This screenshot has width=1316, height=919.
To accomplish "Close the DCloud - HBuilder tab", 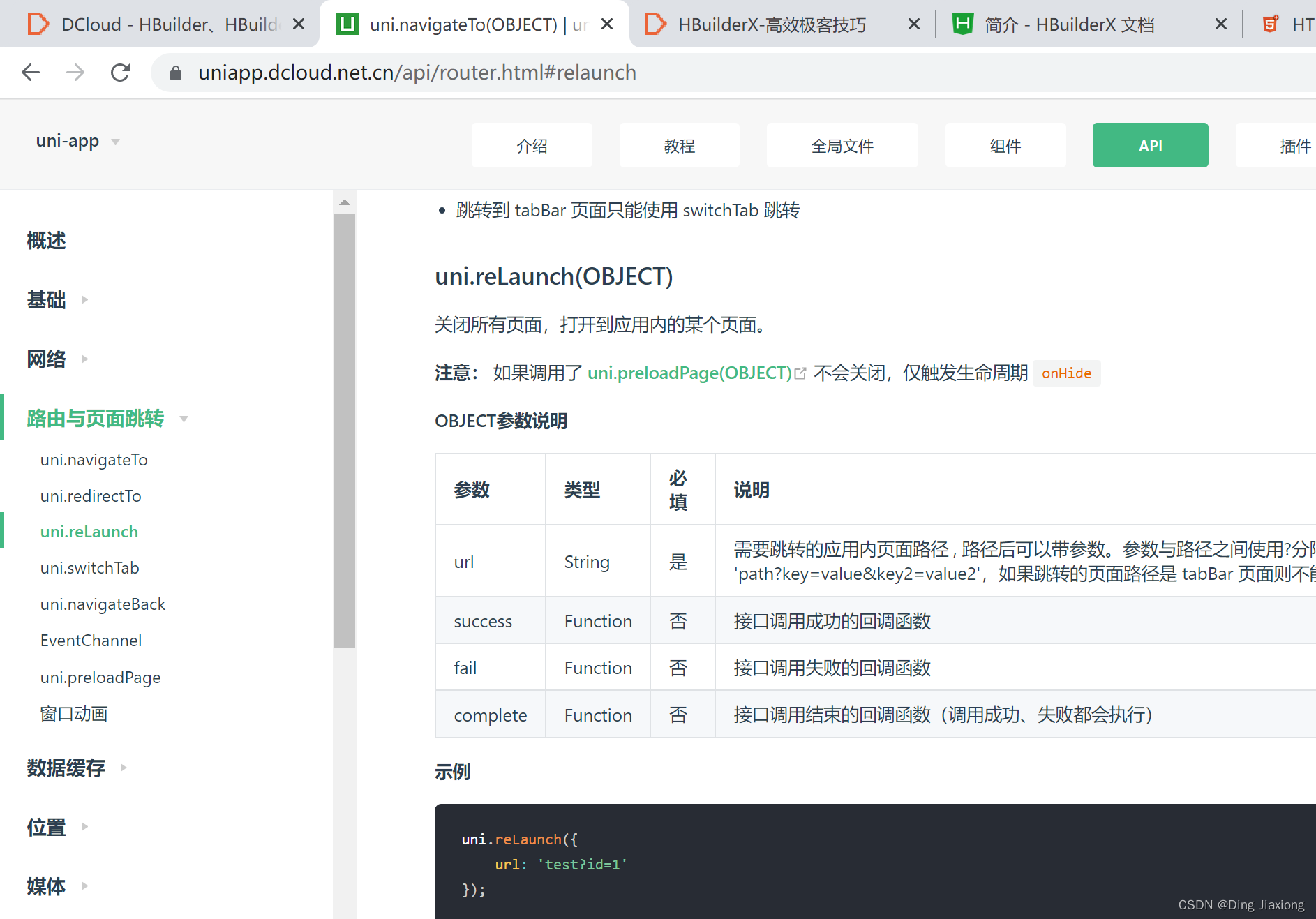I will (x=299, y=24).
